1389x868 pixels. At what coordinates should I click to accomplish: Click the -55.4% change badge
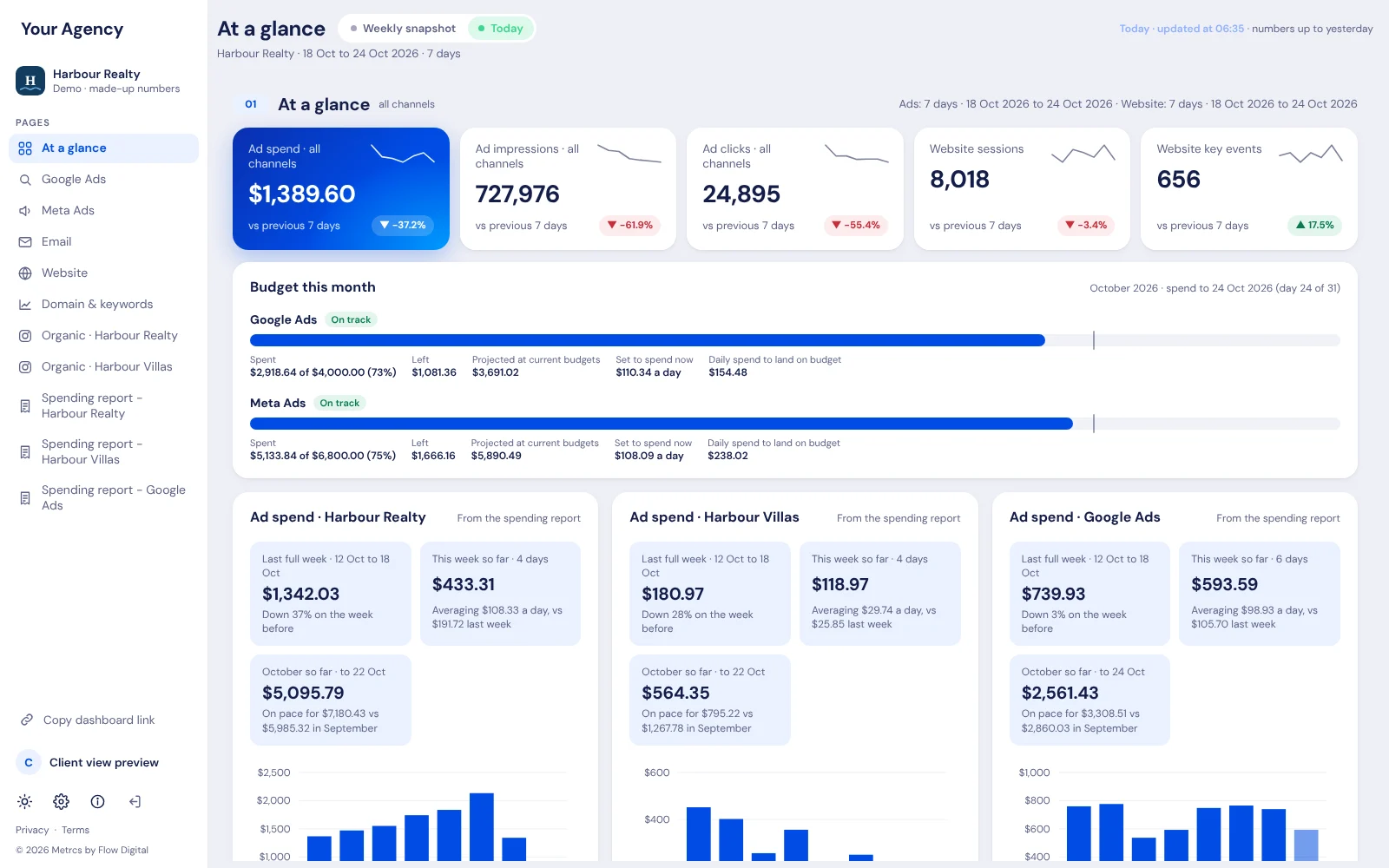(x=856, y=226)
